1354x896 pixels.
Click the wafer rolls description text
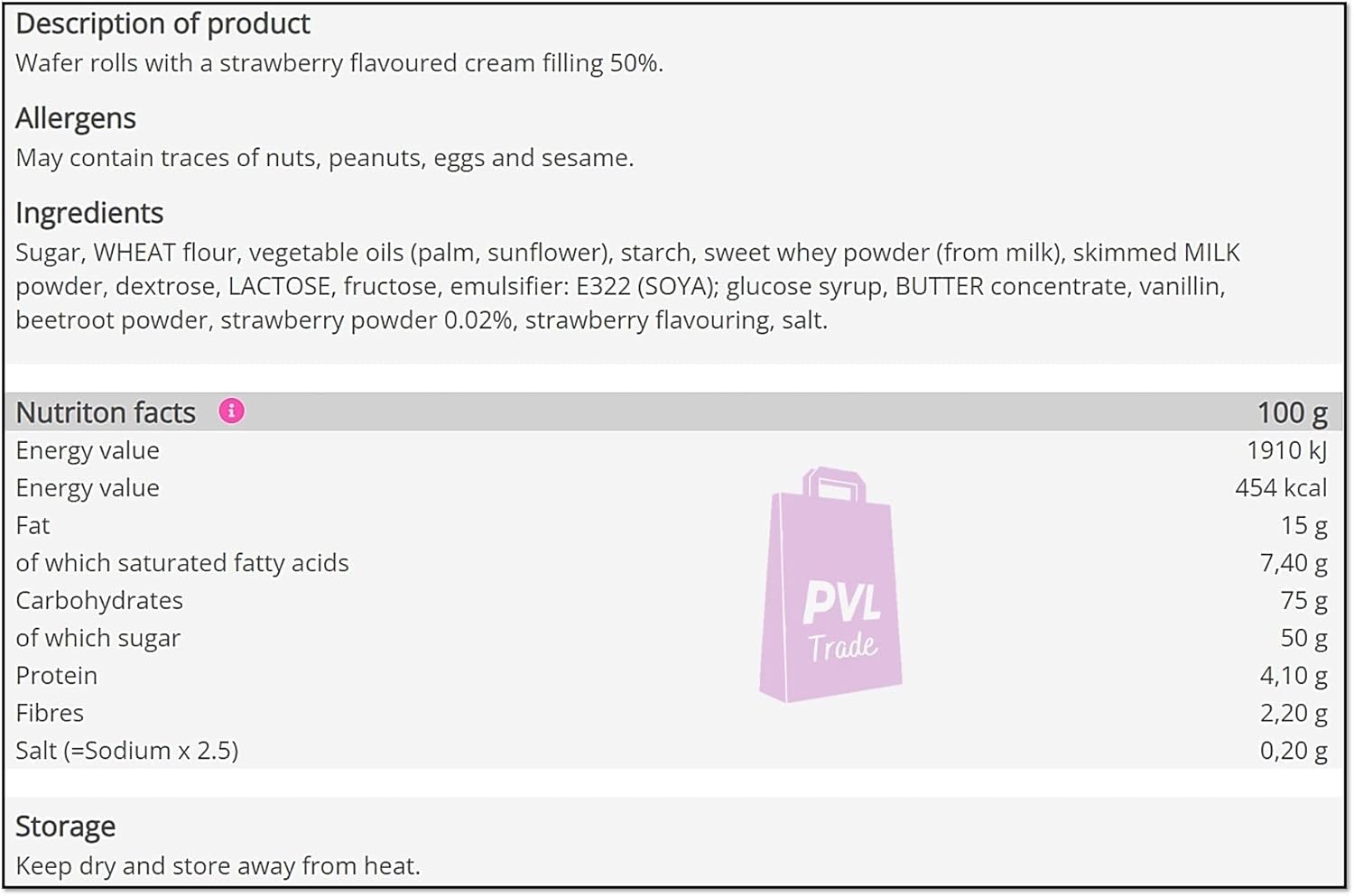tap(339, 63)
